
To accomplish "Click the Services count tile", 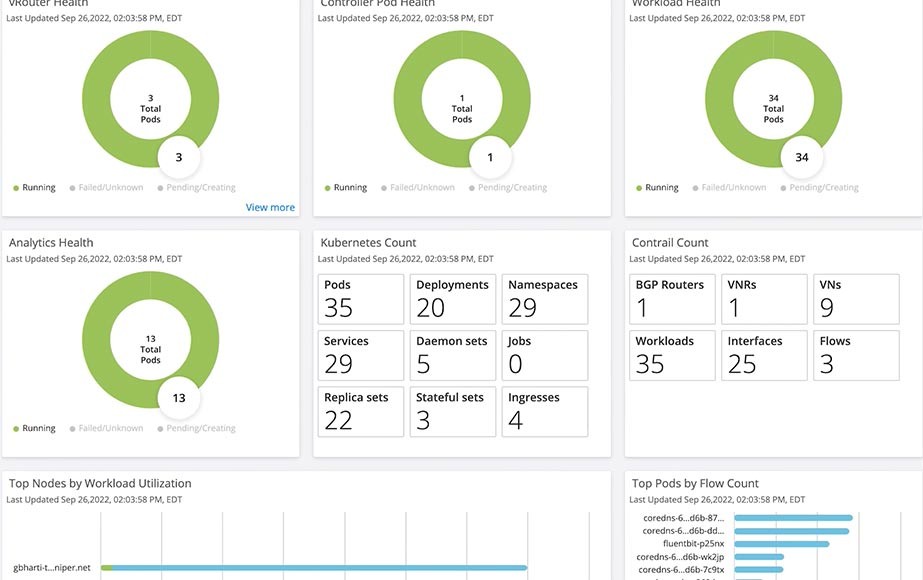I will tap(360, 355).
